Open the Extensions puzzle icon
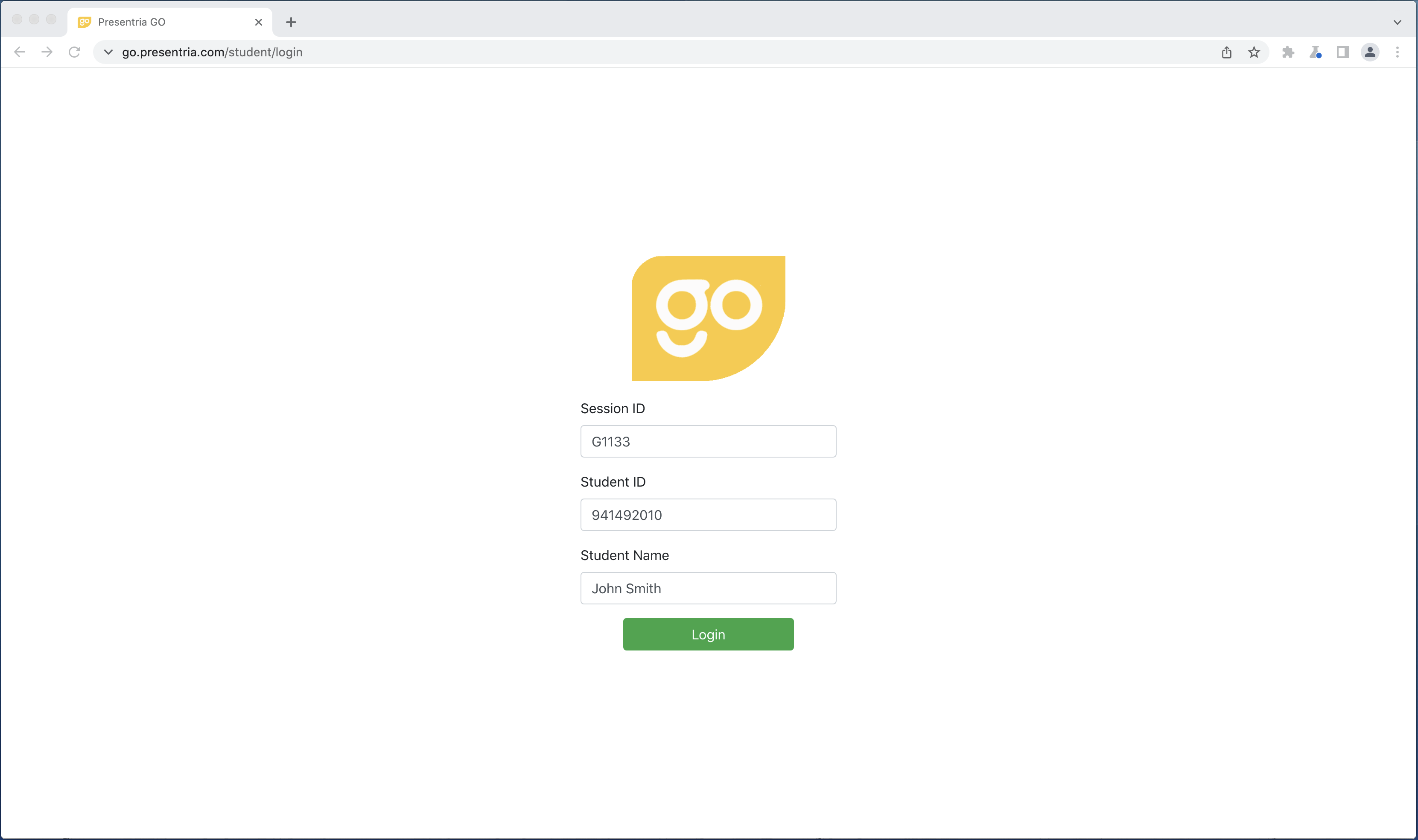This screenshot has height=840, width=1418. point(1288,52)
